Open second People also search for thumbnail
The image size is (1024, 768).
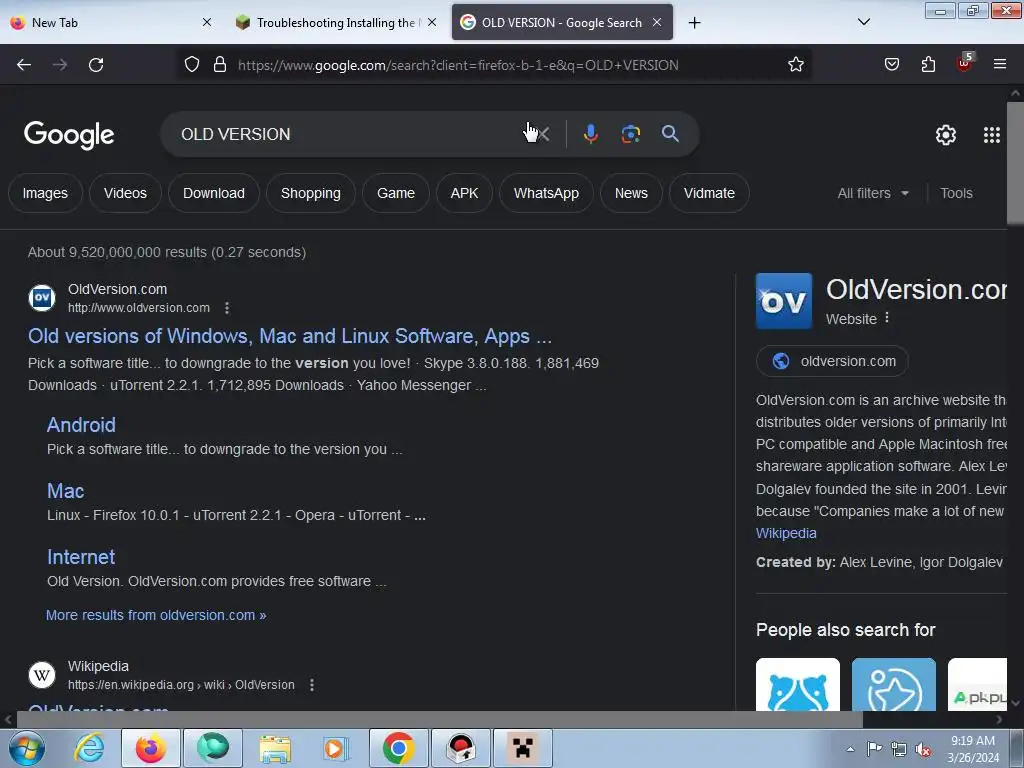pyautogui.click(x=893, y=684)
